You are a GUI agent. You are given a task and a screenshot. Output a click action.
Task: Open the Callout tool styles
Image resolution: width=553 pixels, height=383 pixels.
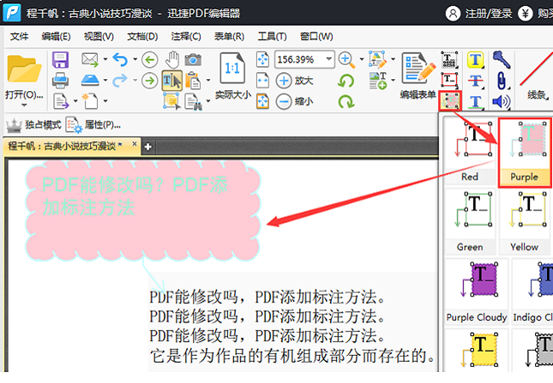[450, 101]
